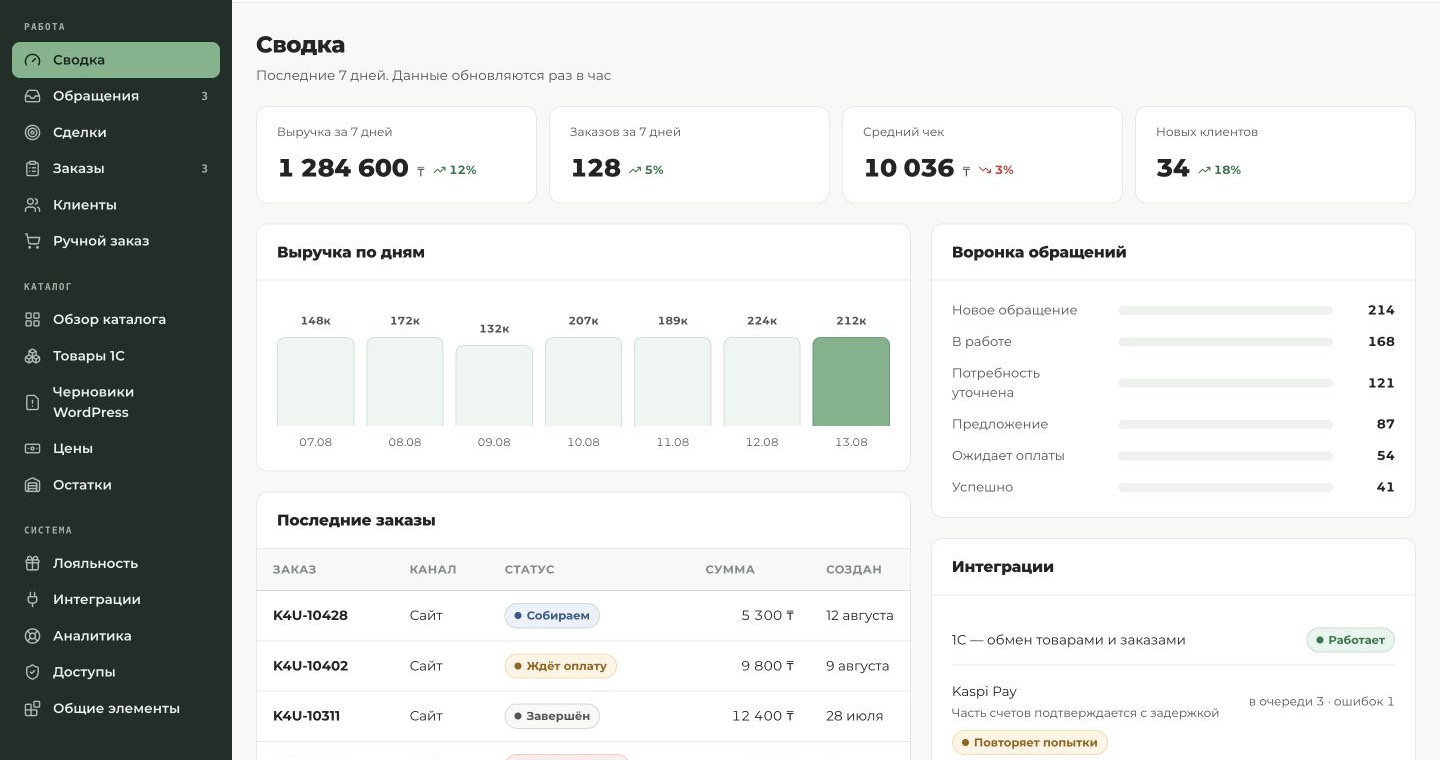Click the Заказы clipboard icon

click(33, 169)
